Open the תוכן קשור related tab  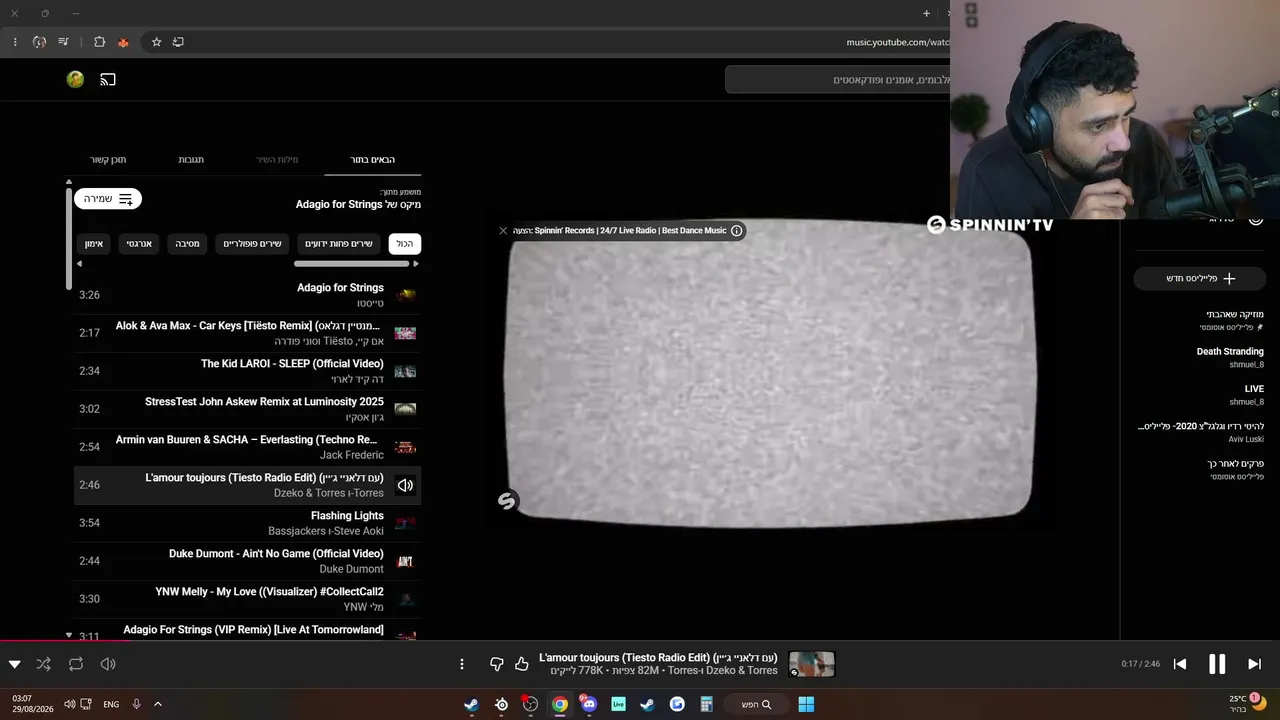tap(108, 160)
